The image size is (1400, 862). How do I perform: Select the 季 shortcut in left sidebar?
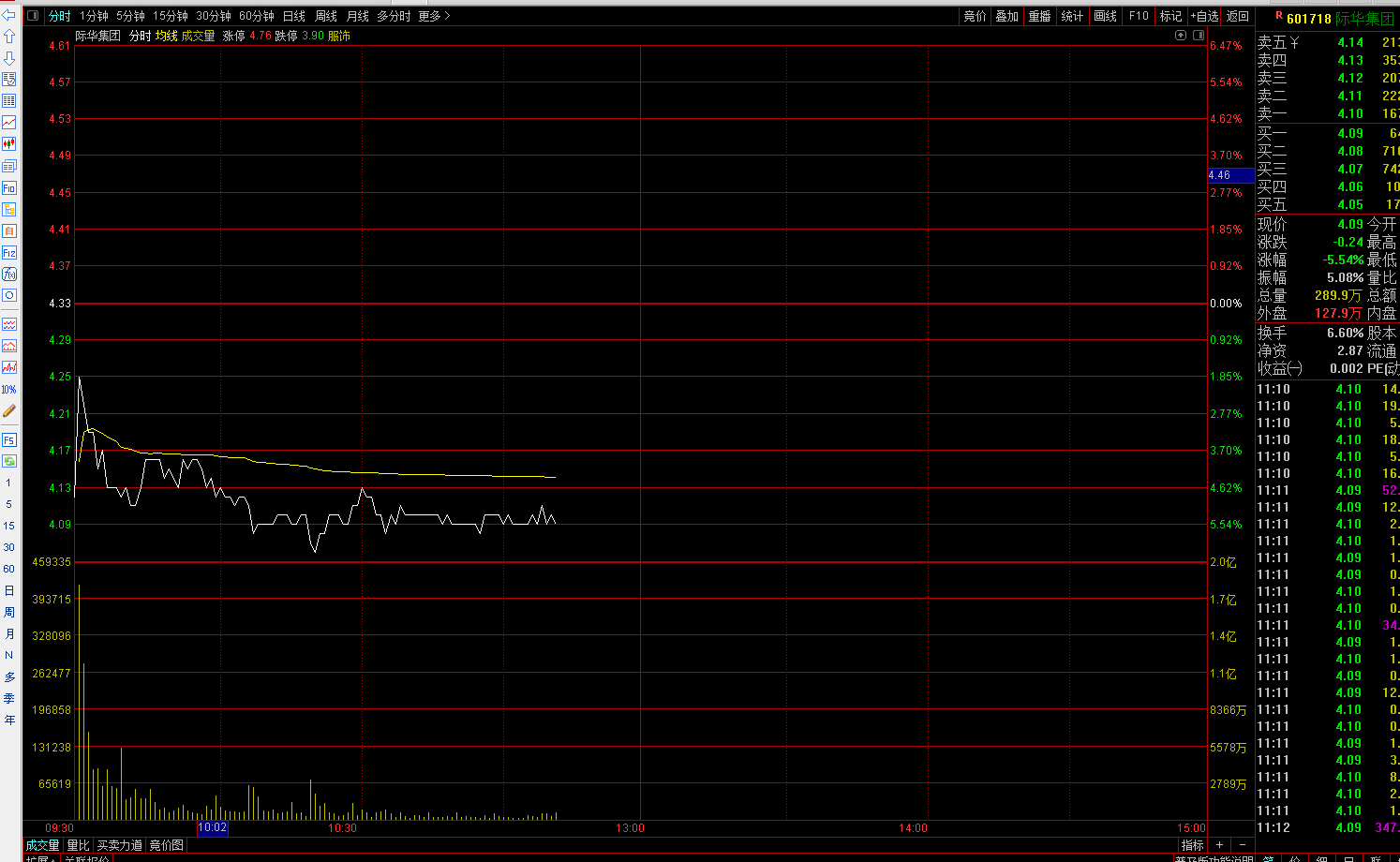tap(8, 698)
